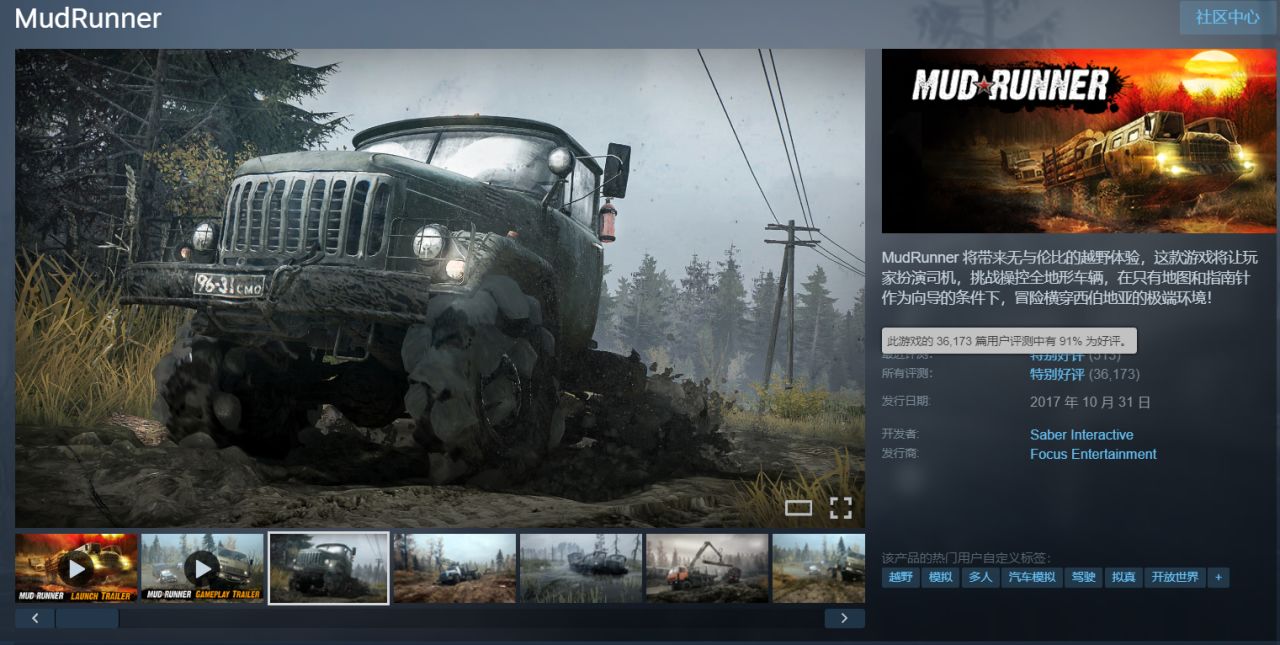
Task: Open developer Saber Interactive link
Action: [x=1082, y=435]
